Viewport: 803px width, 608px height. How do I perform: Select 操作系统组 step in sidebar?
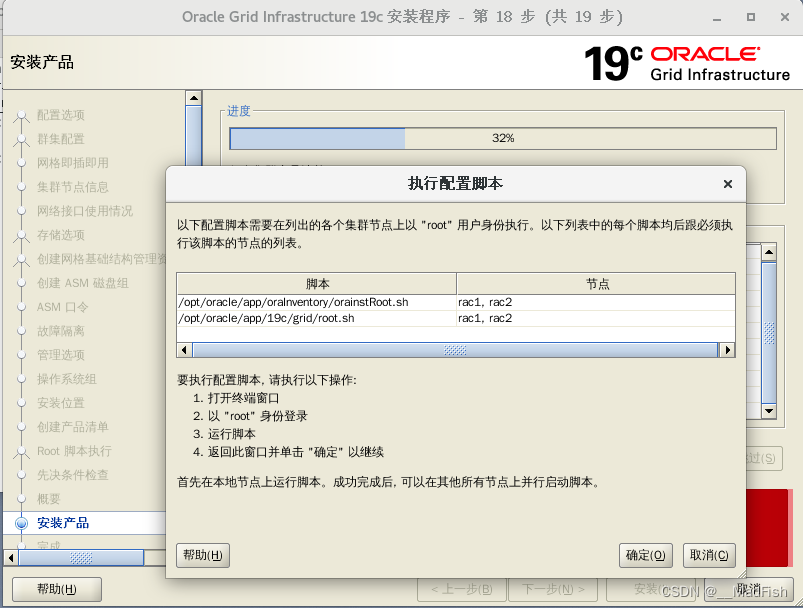[x=67, y=379]
